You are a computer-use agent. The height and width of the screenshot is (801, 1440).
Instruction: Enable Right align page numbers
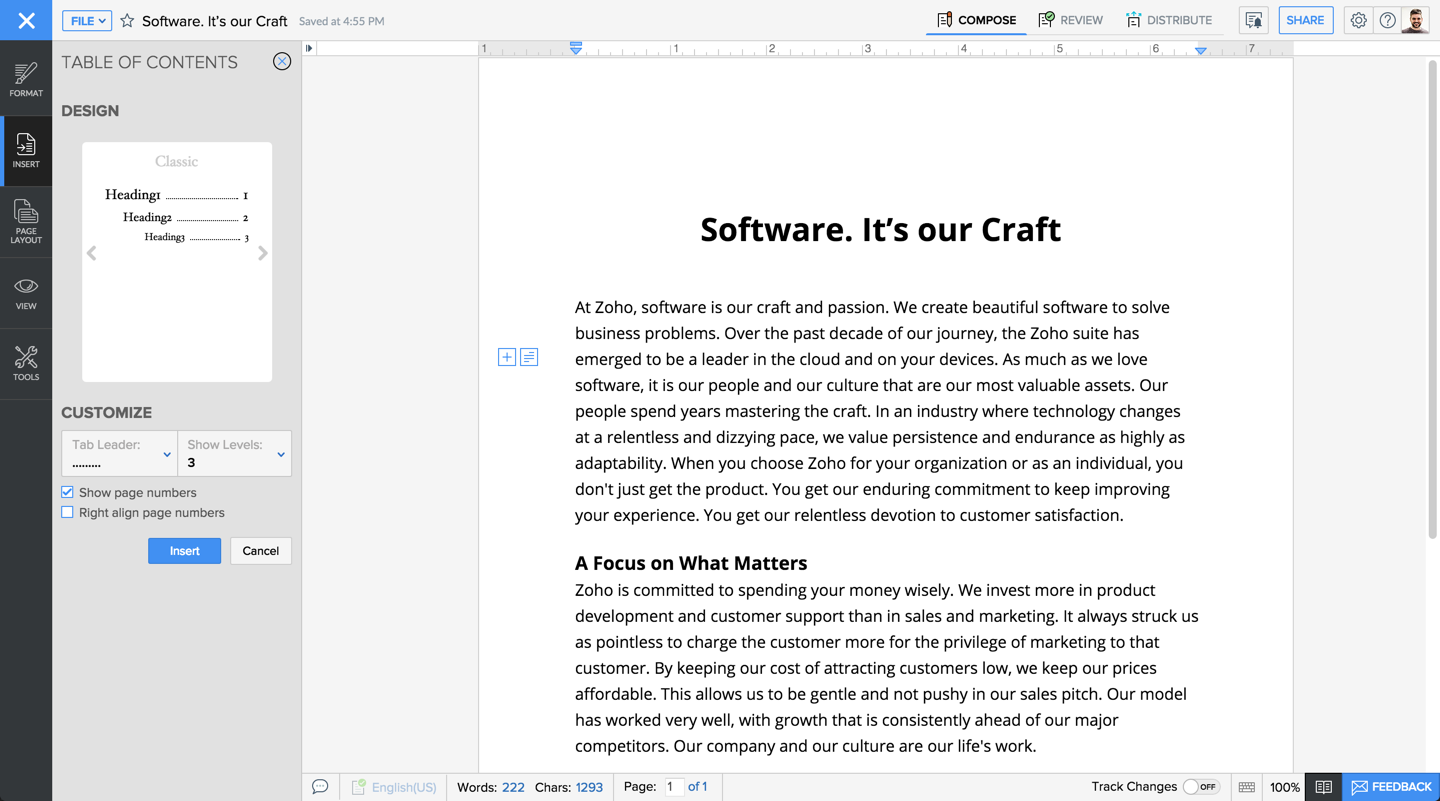[67, 512]
